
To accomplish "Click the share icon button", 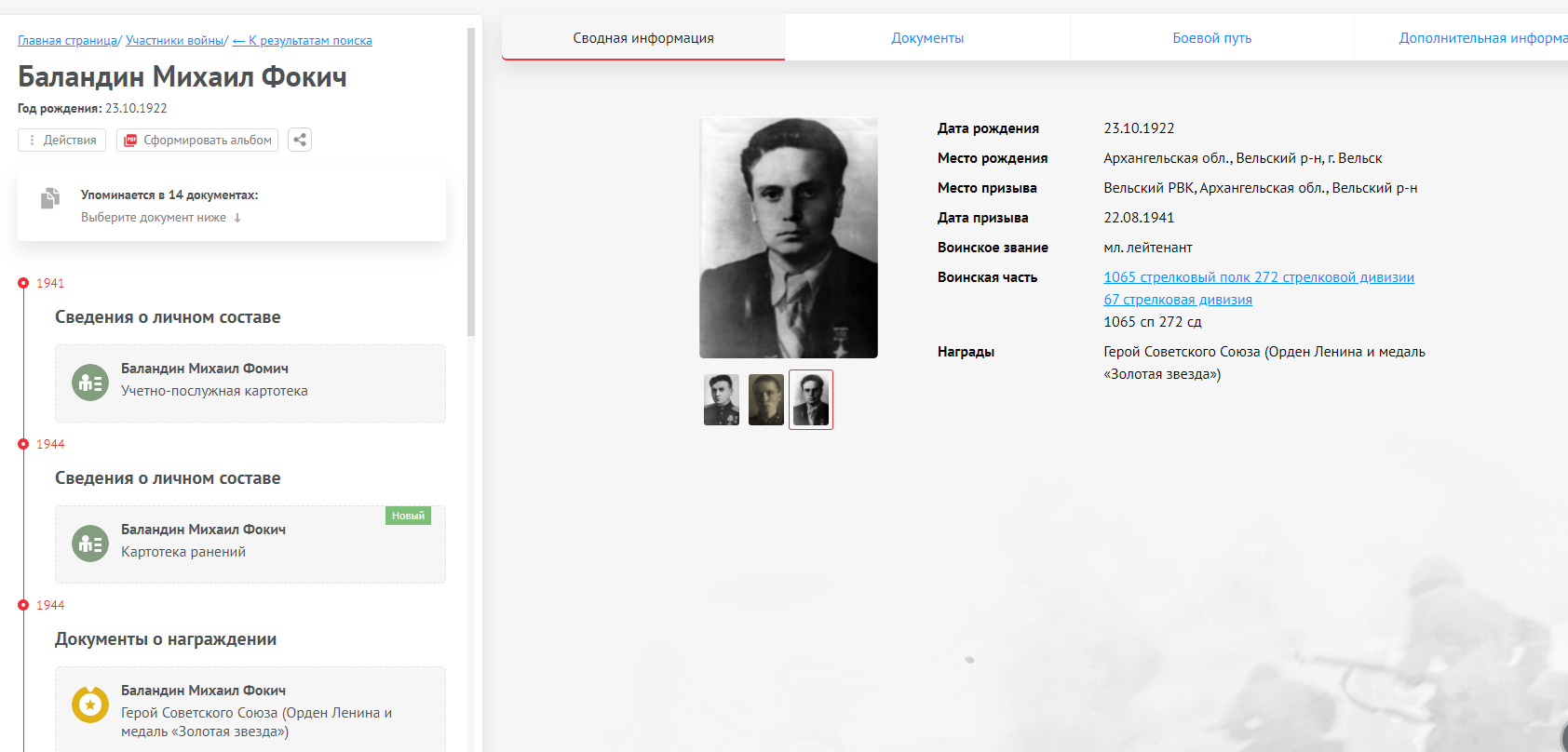I will [x=300, y=140].
